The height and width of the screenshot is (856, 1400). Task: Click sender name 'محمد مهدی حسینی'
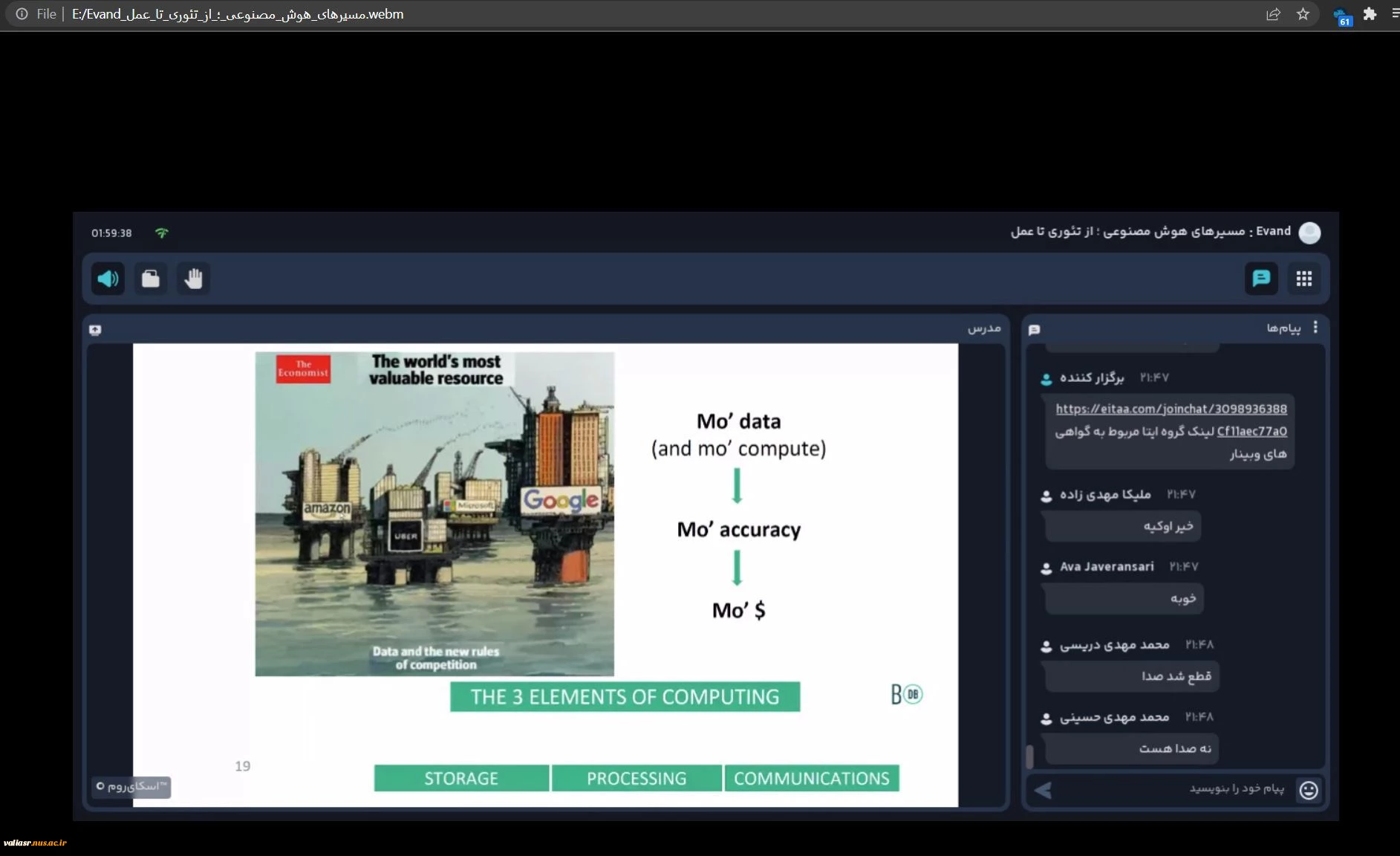pyautogui.click(x=1114, y=717)
